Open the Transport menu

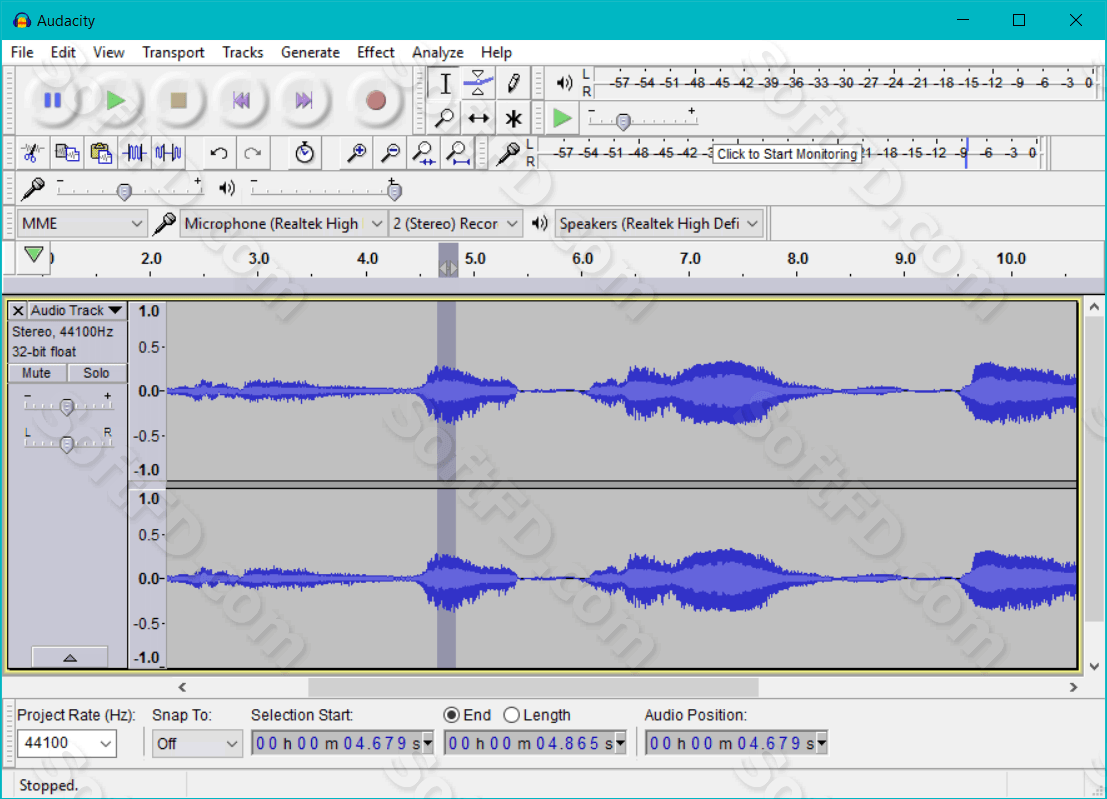pyautogui.click(x=173, y=52)
